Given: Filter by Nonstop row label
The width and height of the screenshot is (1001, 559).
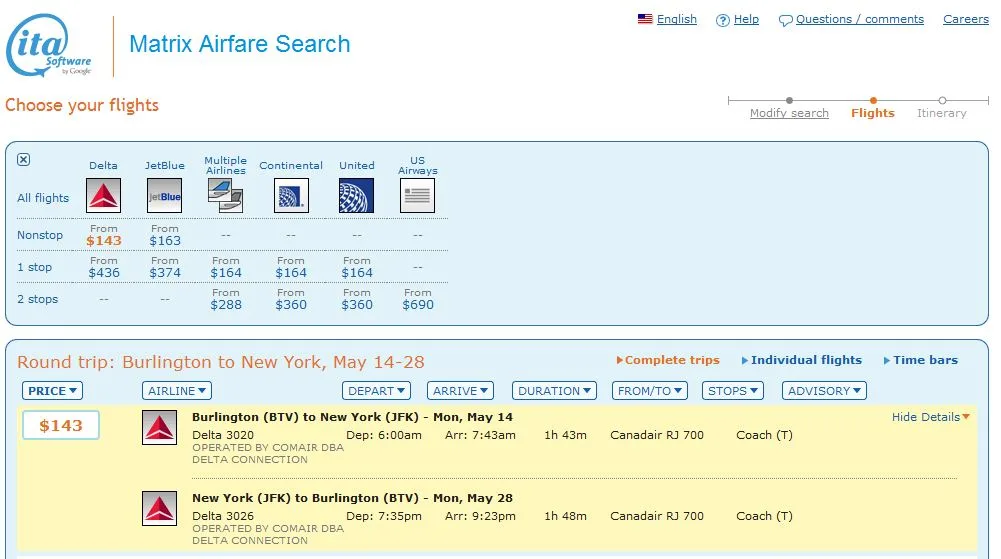Looking at the screenshot, I should point(40,235).
